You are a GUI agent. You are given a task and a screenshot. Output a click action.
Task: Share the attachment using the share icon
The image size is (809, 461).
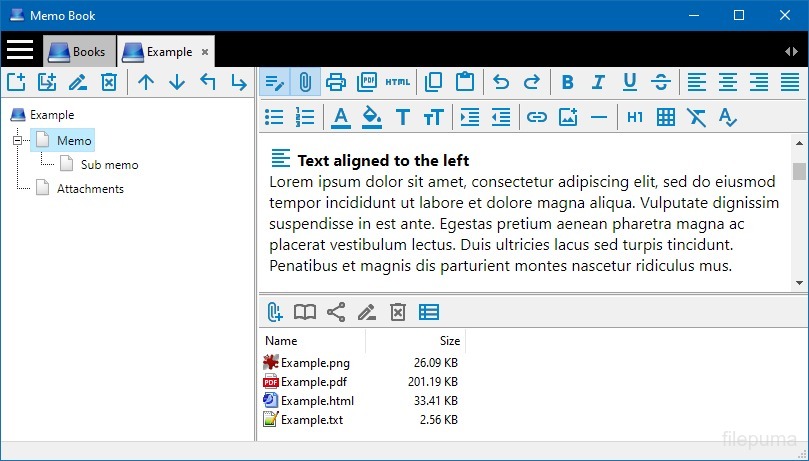[x=336, y=312]
